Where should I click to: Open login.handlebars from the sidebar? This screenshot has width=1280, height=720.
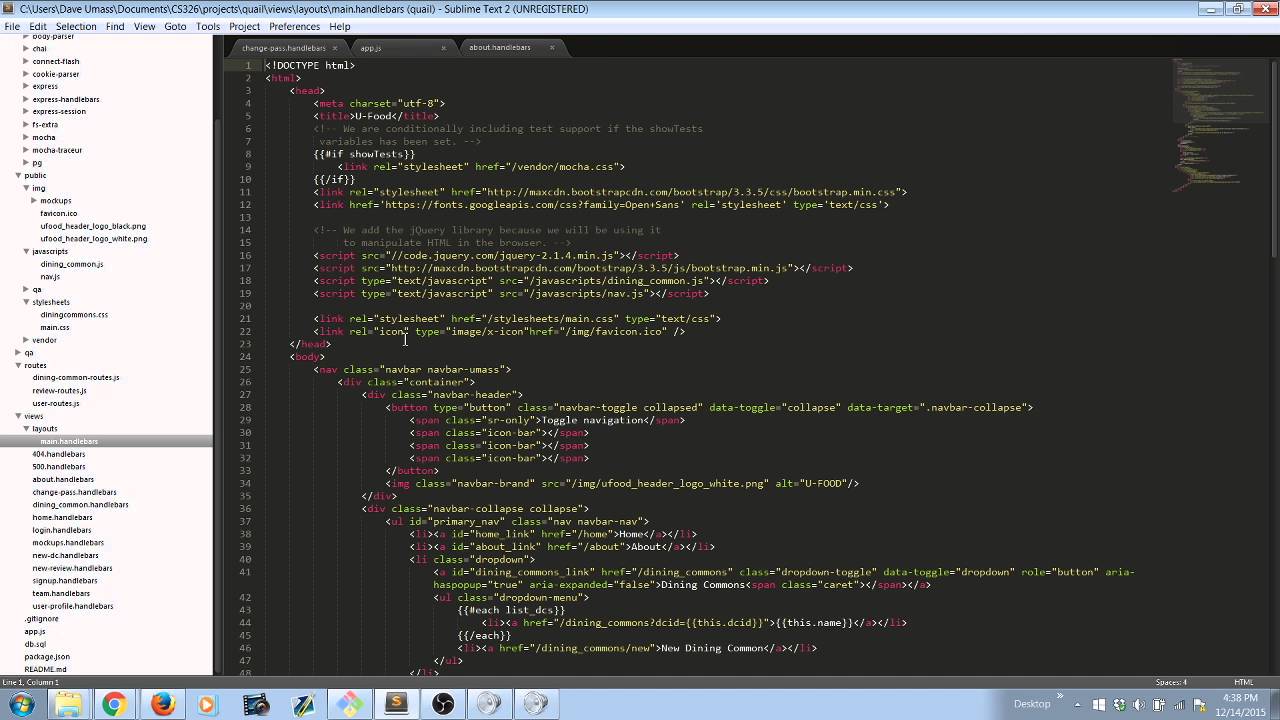62,530
